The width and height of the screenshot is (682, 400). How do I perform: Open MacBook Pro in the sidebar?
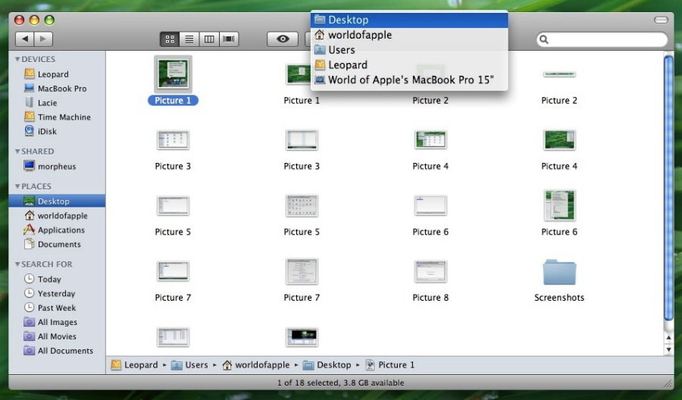(56, 88)
